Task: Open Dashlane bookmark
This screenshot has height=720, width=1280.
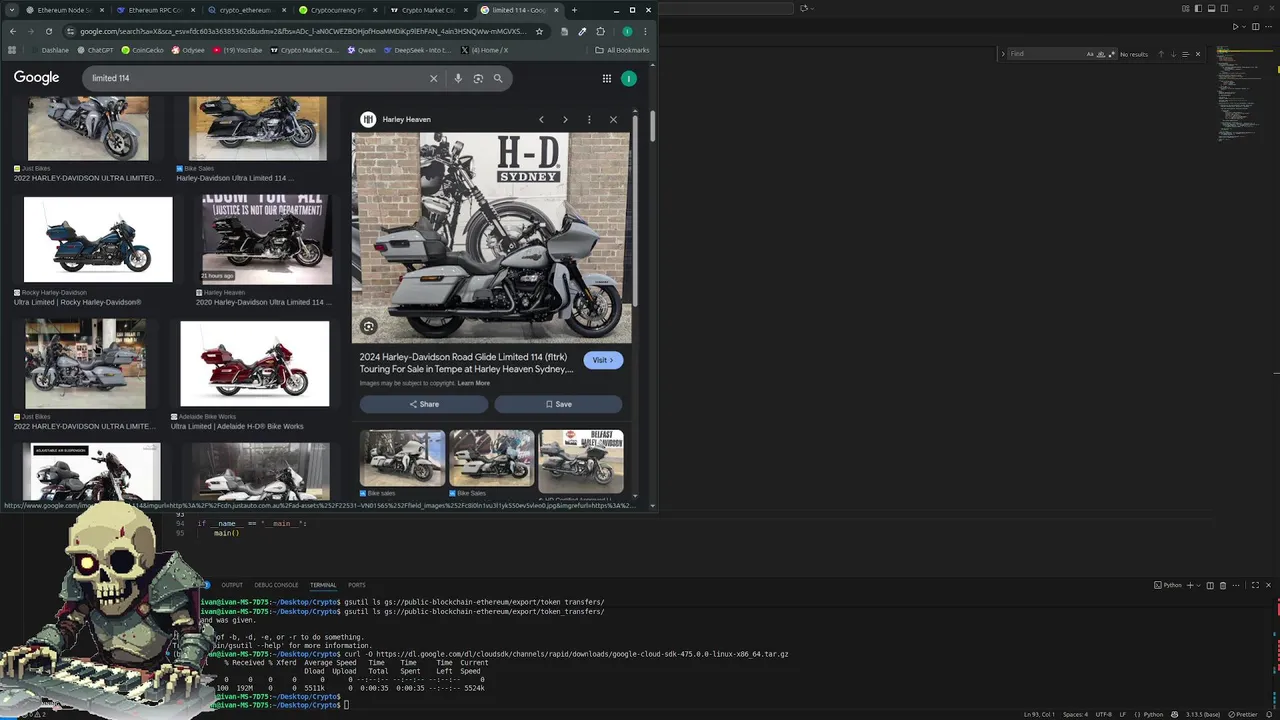Action: click(48, 50)
